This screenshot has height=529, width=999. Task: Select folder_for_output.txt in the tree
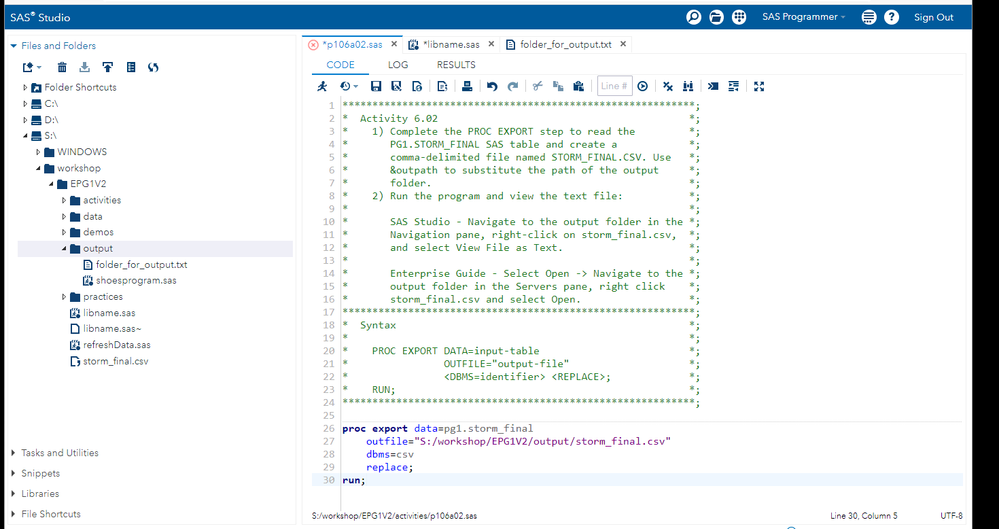coord(141,264)
